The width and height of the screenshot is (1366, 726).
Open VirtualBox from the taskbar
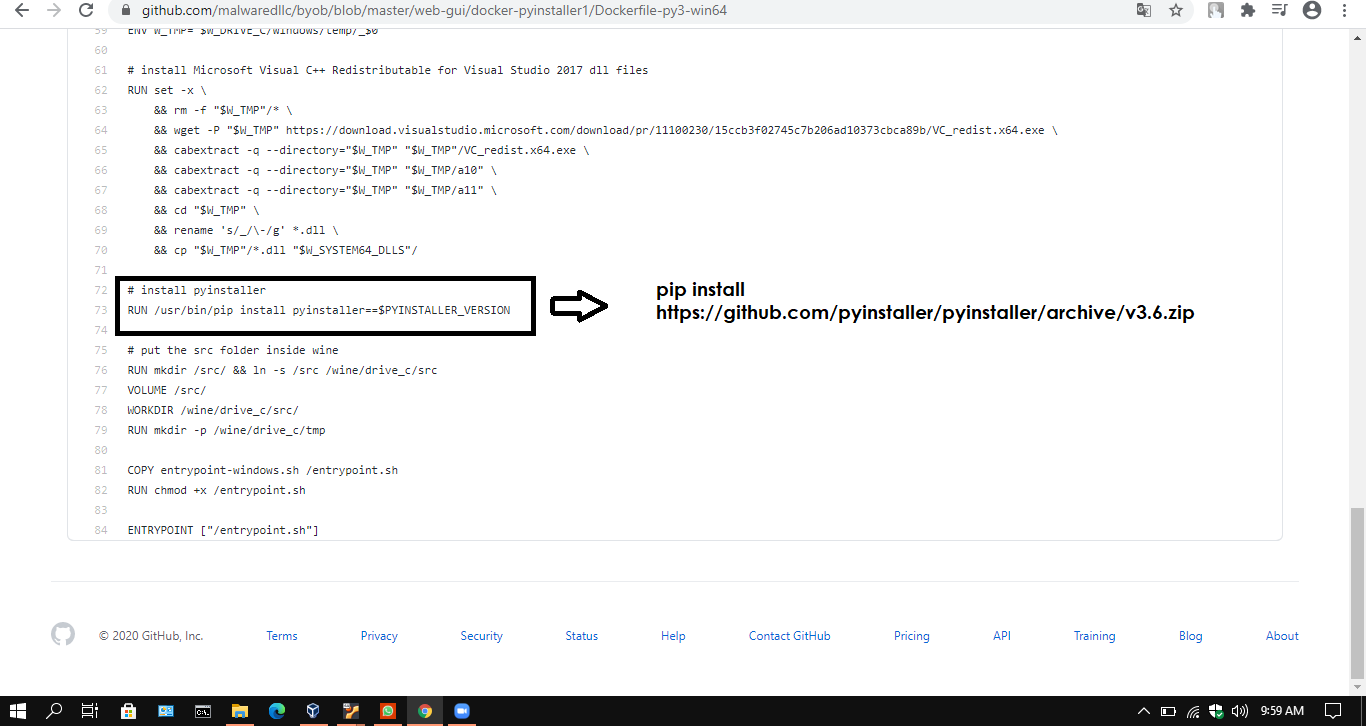click(313, 711)
